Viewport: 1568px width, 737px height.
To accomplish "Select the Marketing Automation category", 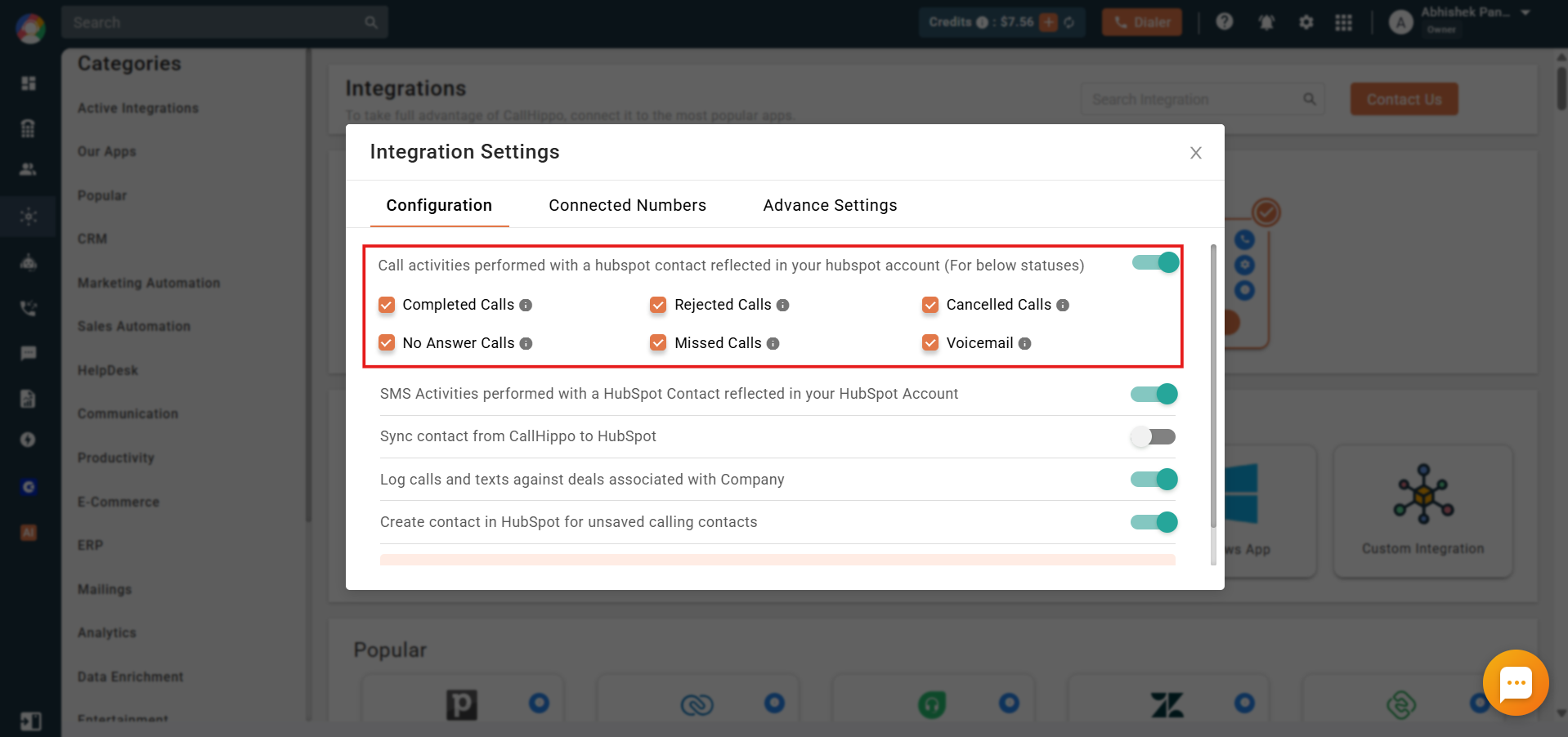I will pyautogui.click(x=149, y=283).
